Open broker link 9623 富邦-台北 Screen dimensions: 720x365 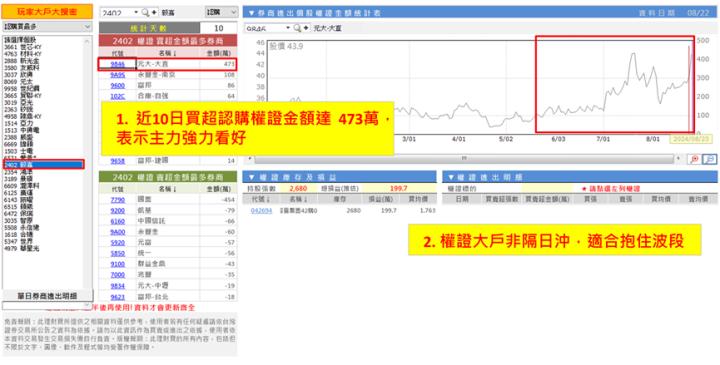click(x=118, y=297)
